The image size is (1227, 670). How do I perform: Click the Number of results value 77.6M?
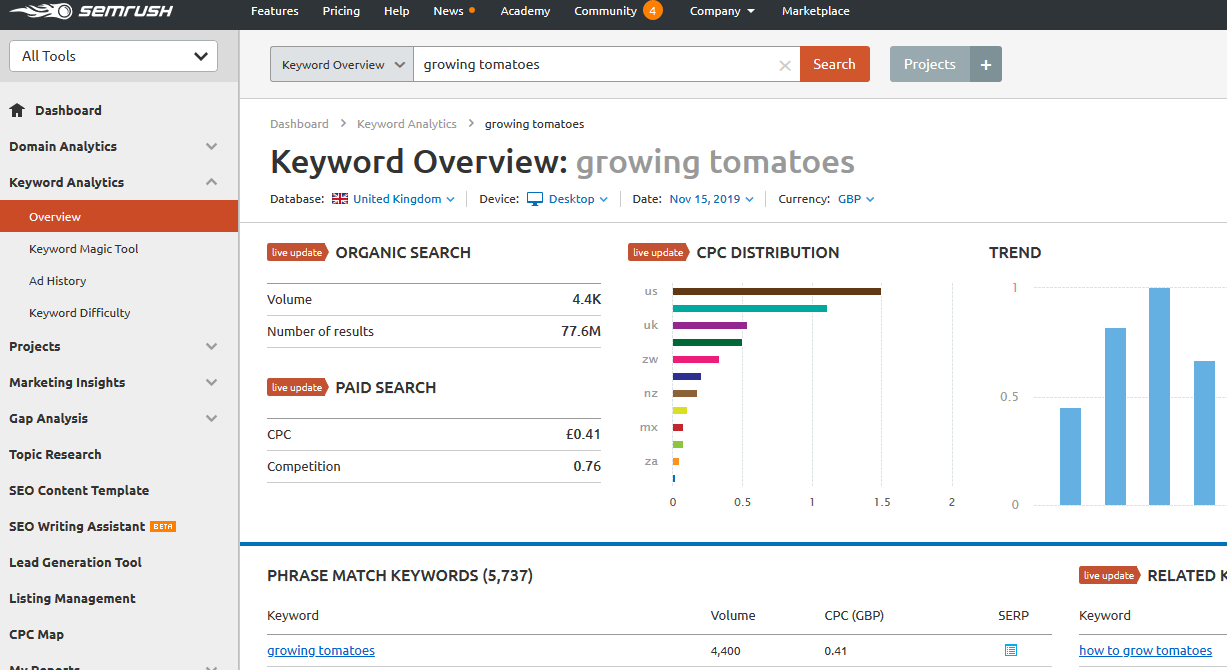click(x=581, y=331)
